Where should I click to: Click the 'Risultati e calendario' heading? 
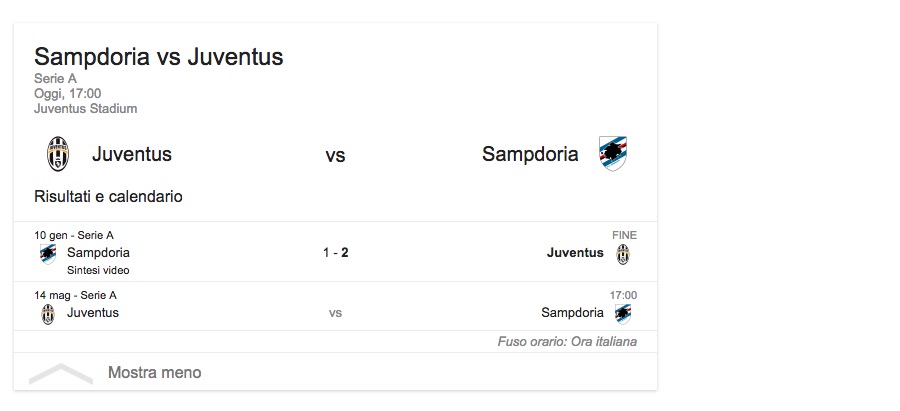(108, 197)
